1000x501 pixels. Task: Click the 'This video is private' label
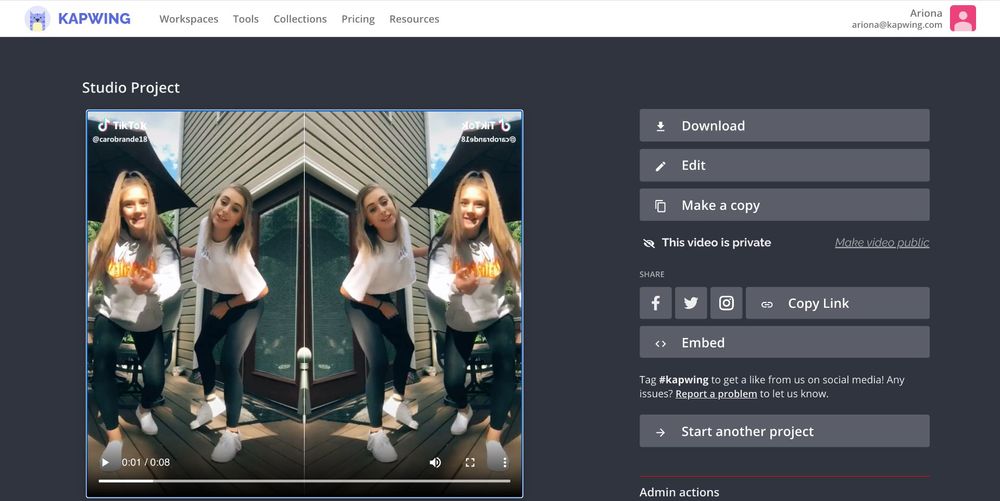coord(716,242)
